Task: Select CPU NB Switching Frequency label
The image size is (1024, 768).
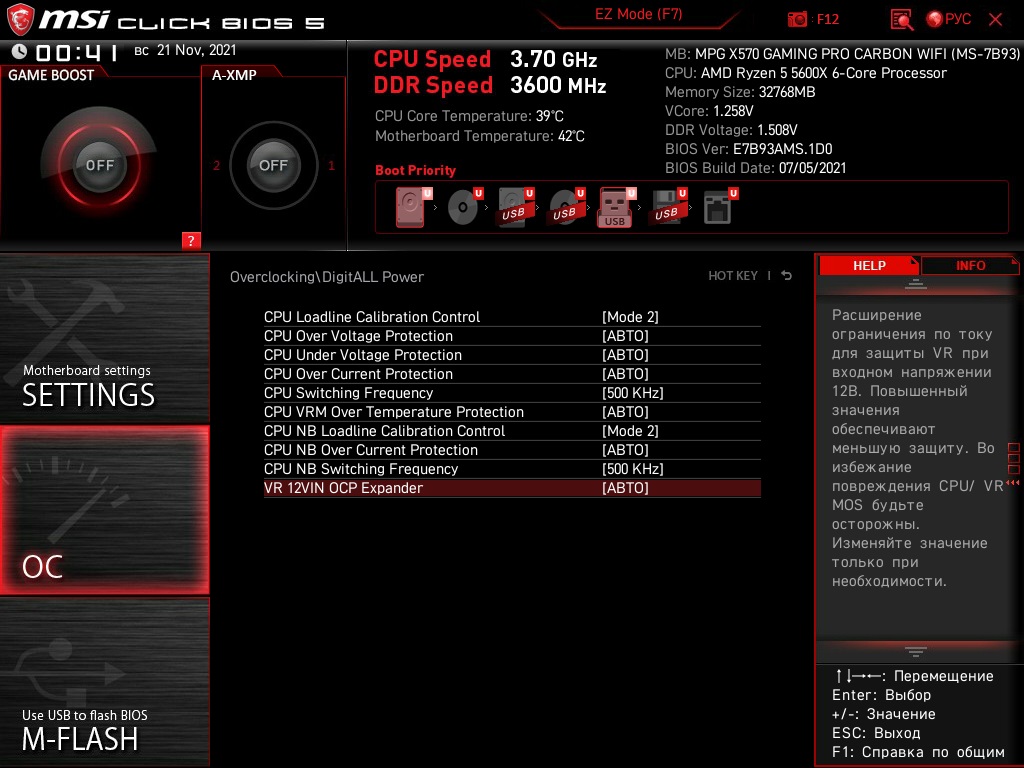Action: (x=360, y=468)
